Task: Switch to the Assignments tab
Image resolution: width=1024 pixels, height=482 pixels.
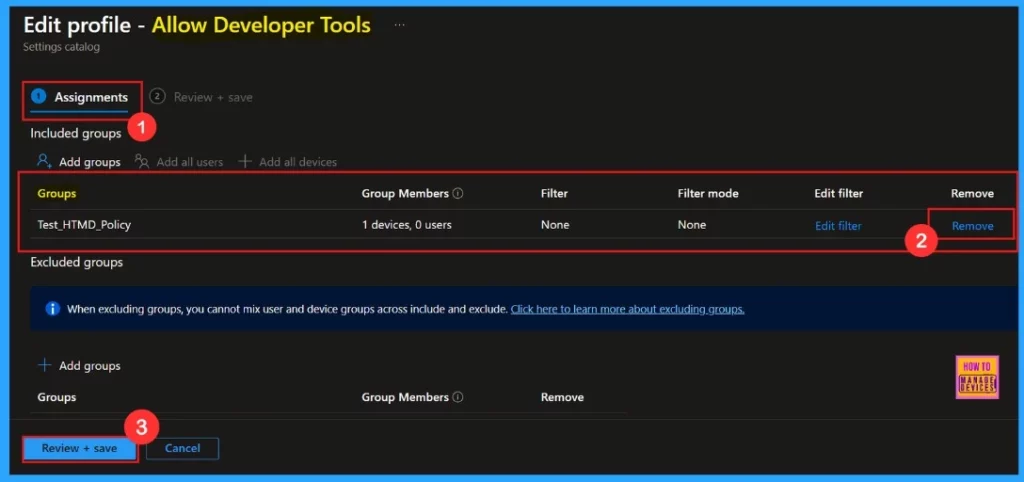Action: (82, 97)
